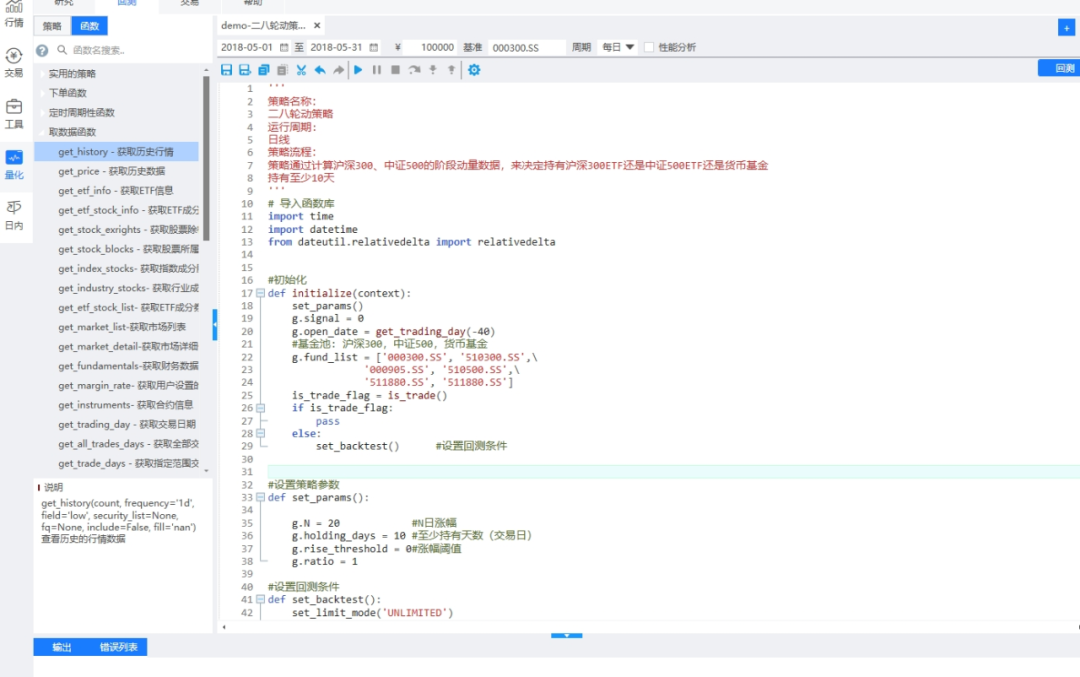
Task: Pause execution with the pause icon
Action: [x=377, y=70]
